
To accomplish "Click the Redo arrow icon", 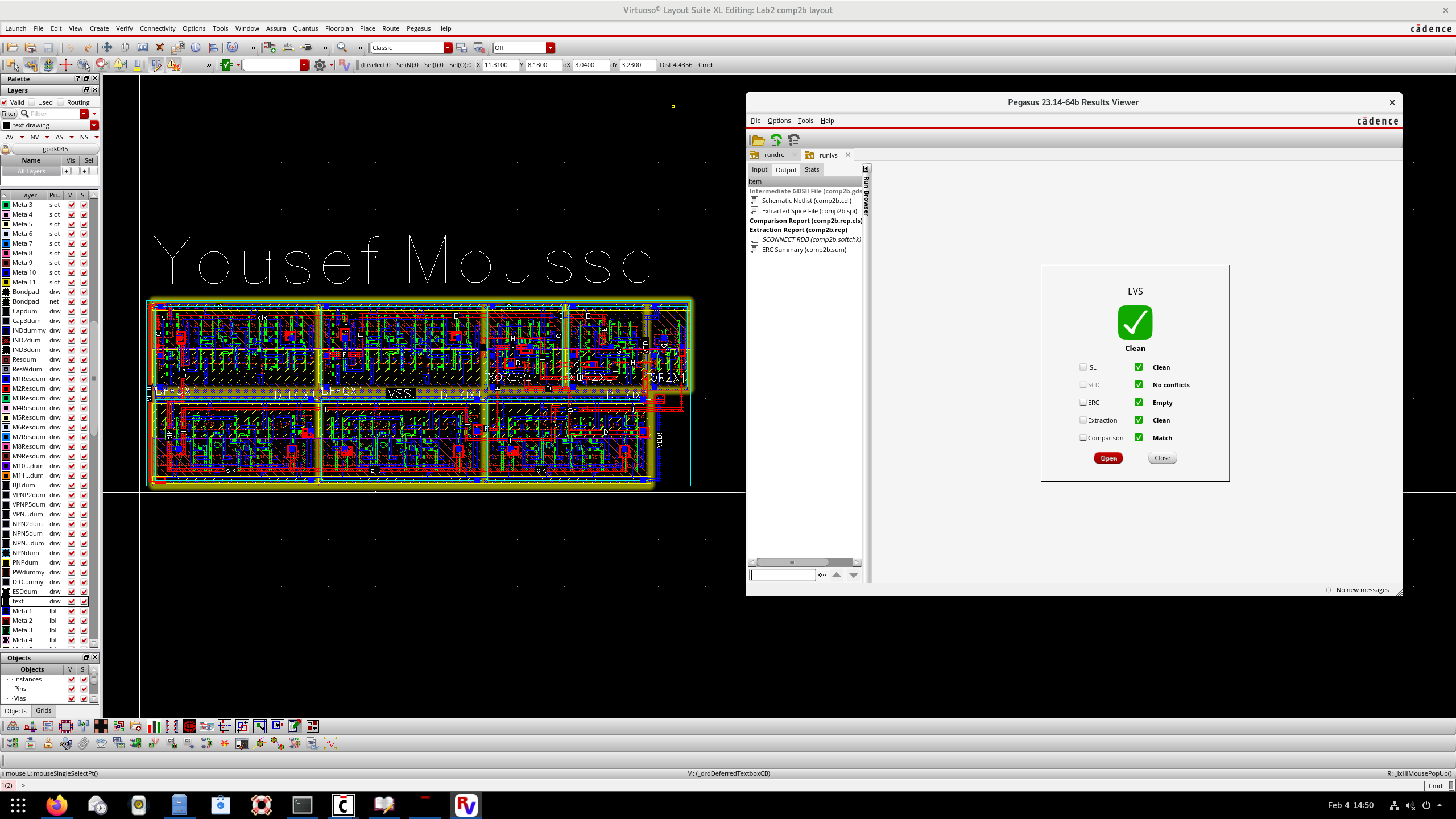I will pos(88,48).
